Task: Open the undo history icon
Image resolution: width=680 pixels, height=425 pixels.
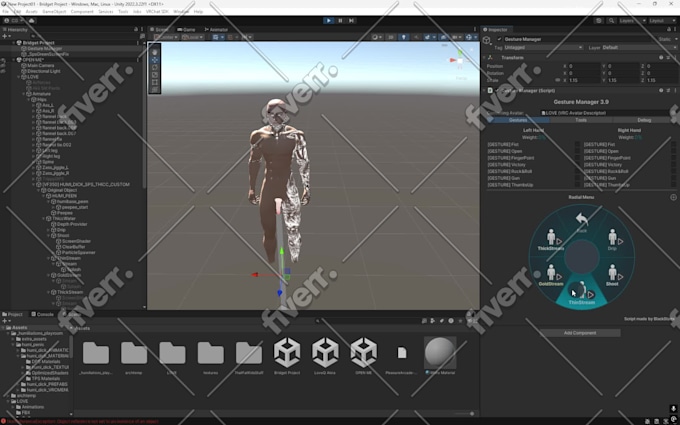Action: (x=599, y=20)
